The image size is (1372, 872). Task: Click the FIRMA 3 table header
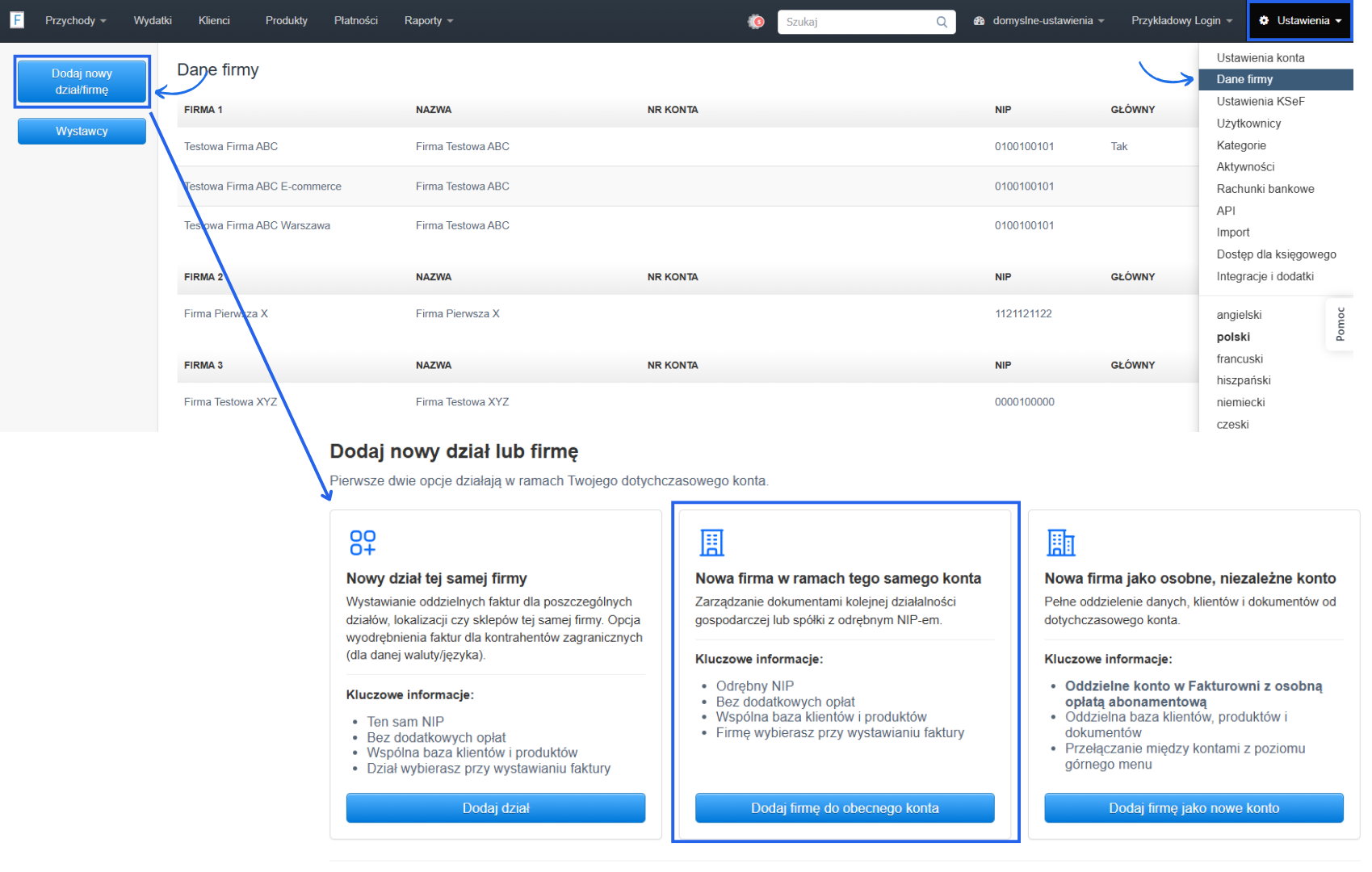pyautogui.click(x=203, y=366)
